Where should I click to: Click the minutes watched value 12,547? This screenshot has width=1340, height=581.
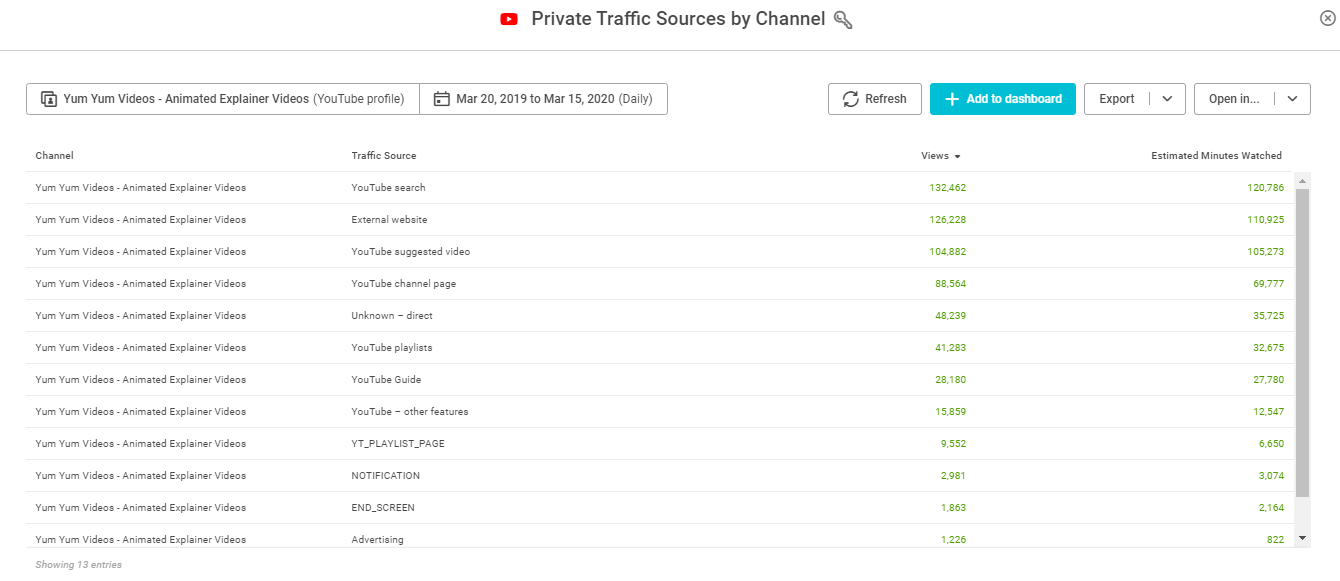click(x=1268, y=412)
